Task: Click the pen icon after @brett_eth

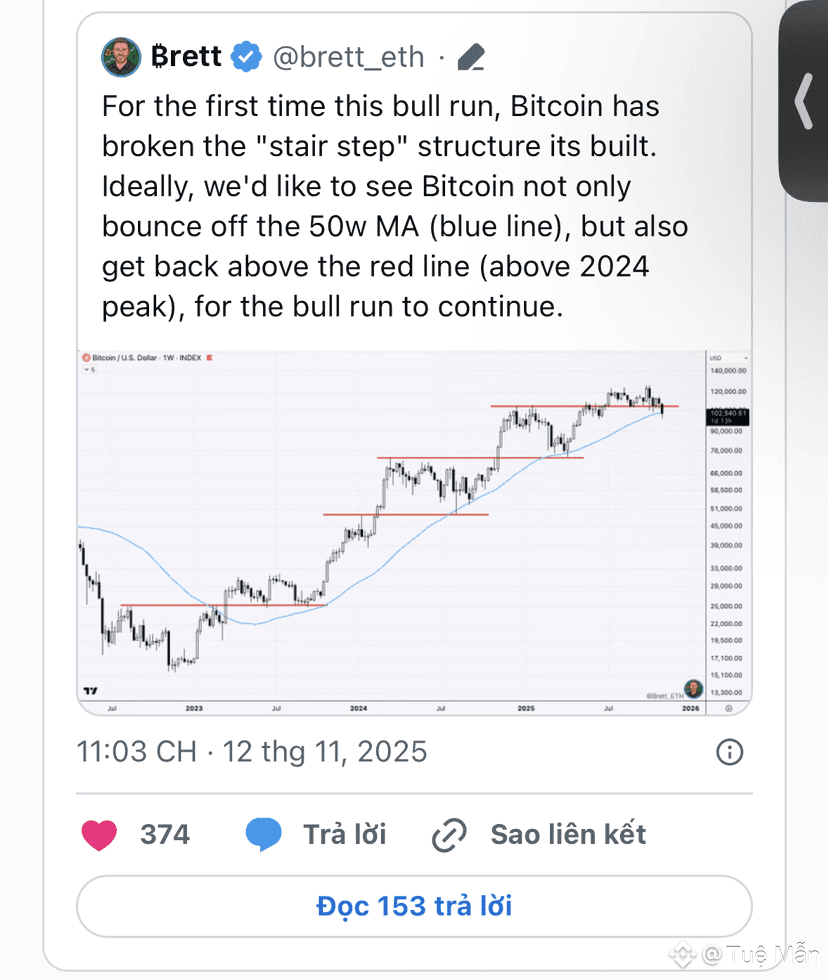Action: [471, 57]
